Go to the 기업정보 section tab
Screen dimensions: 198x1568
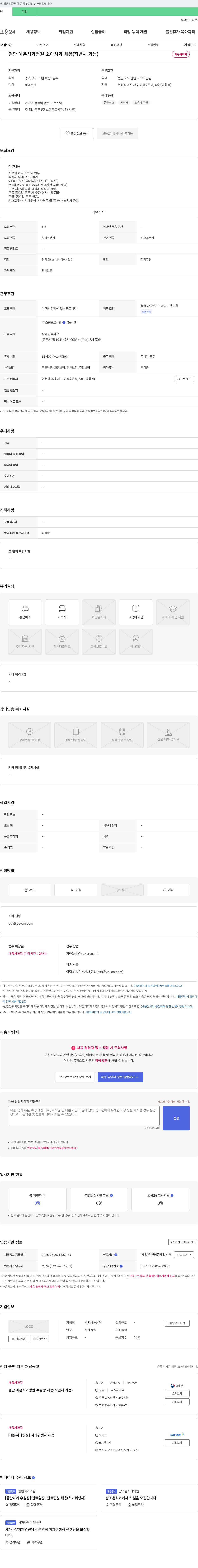pos(190,45)
